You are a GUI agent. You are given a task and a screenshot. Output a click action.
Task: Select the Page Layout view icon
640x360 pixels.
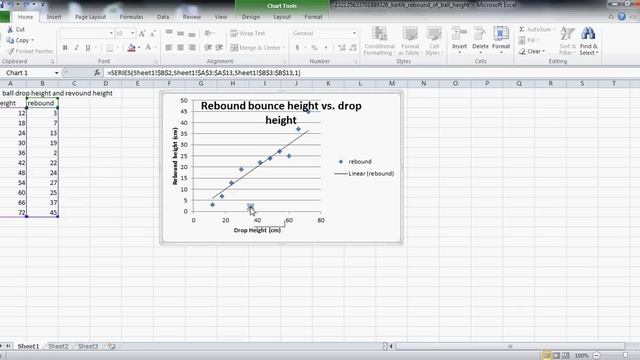point(556,356)
